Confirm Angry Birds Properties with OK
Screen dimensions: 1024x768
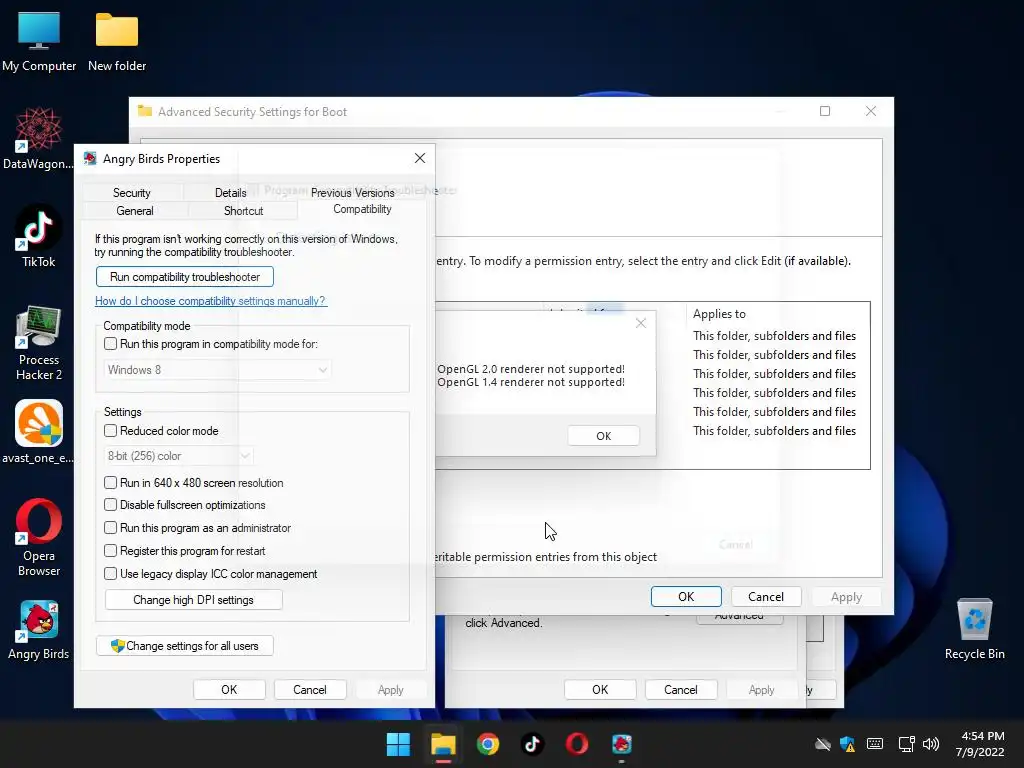[x=229, y=690]
